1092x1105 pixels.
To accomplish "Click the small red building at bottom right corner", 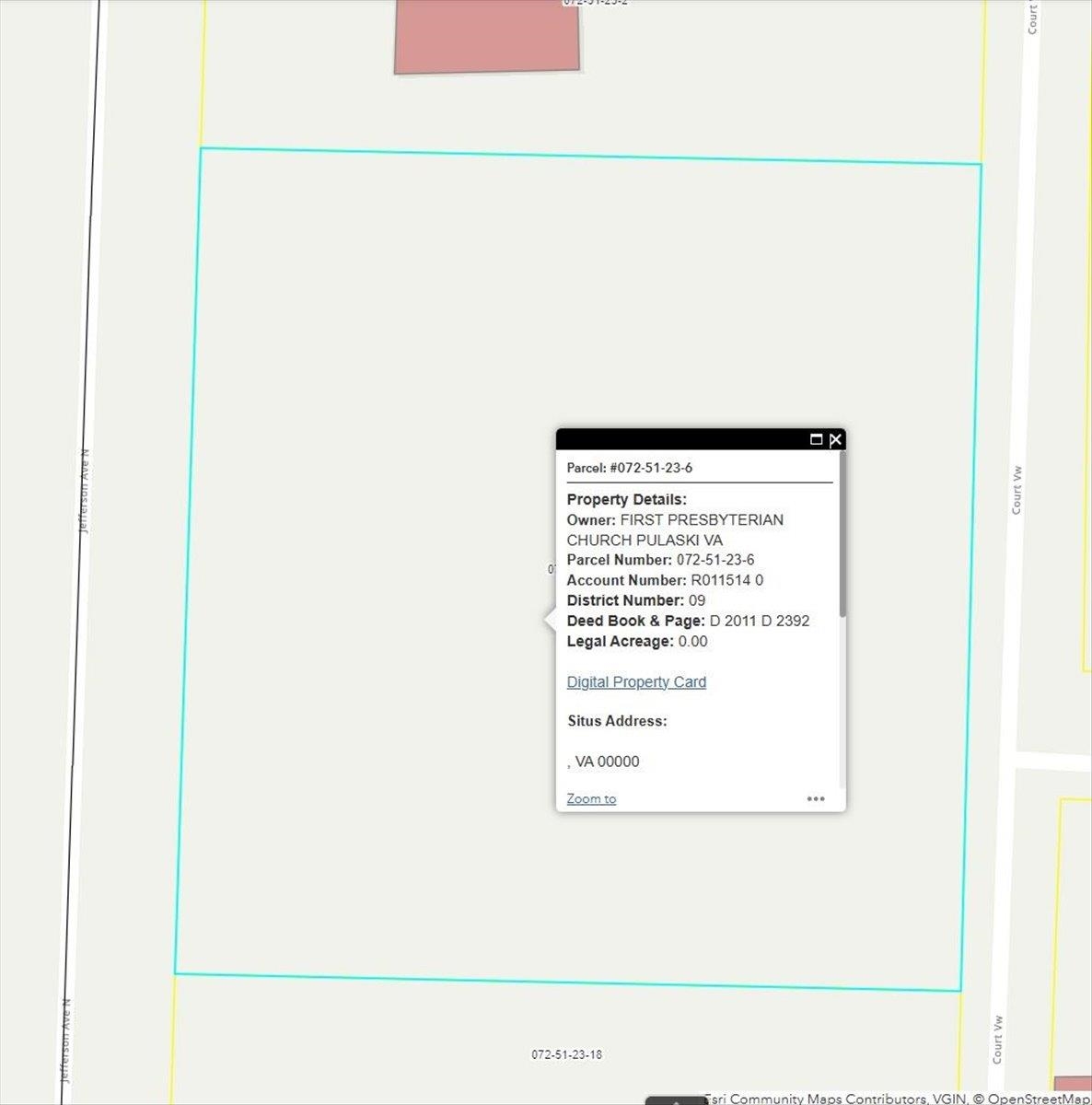I will pos(1073,1089).
